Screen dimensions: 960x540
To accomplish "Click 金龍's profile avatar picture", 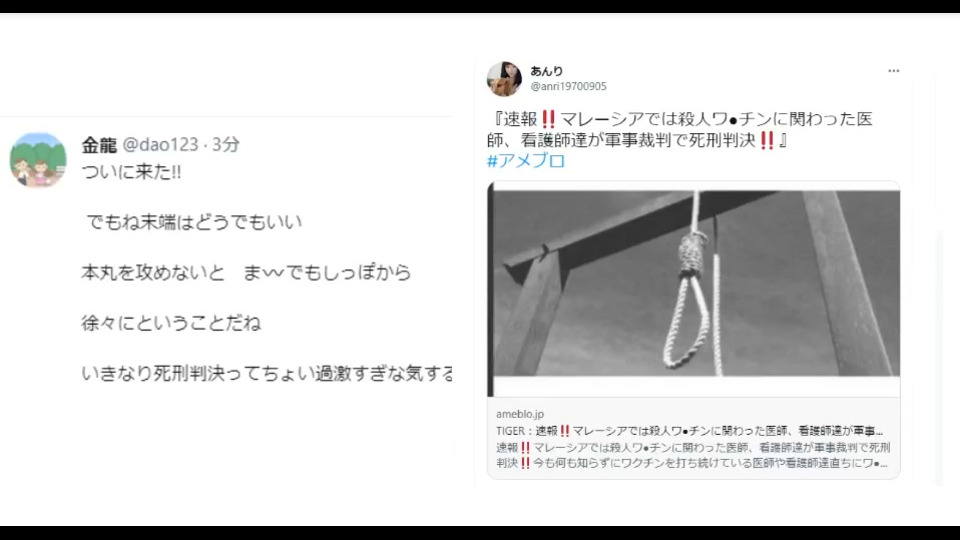I will pos(38,160).
